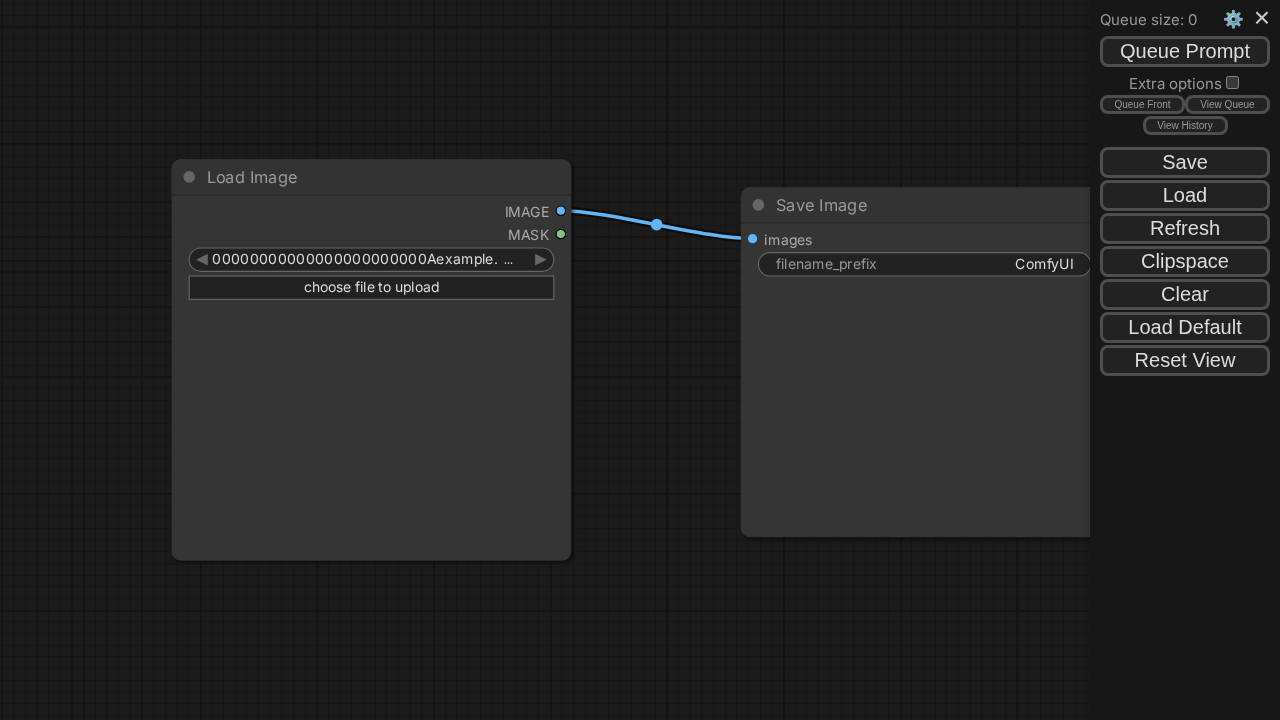
Task: Open the View History list
Action: (x=1185, y=126)
